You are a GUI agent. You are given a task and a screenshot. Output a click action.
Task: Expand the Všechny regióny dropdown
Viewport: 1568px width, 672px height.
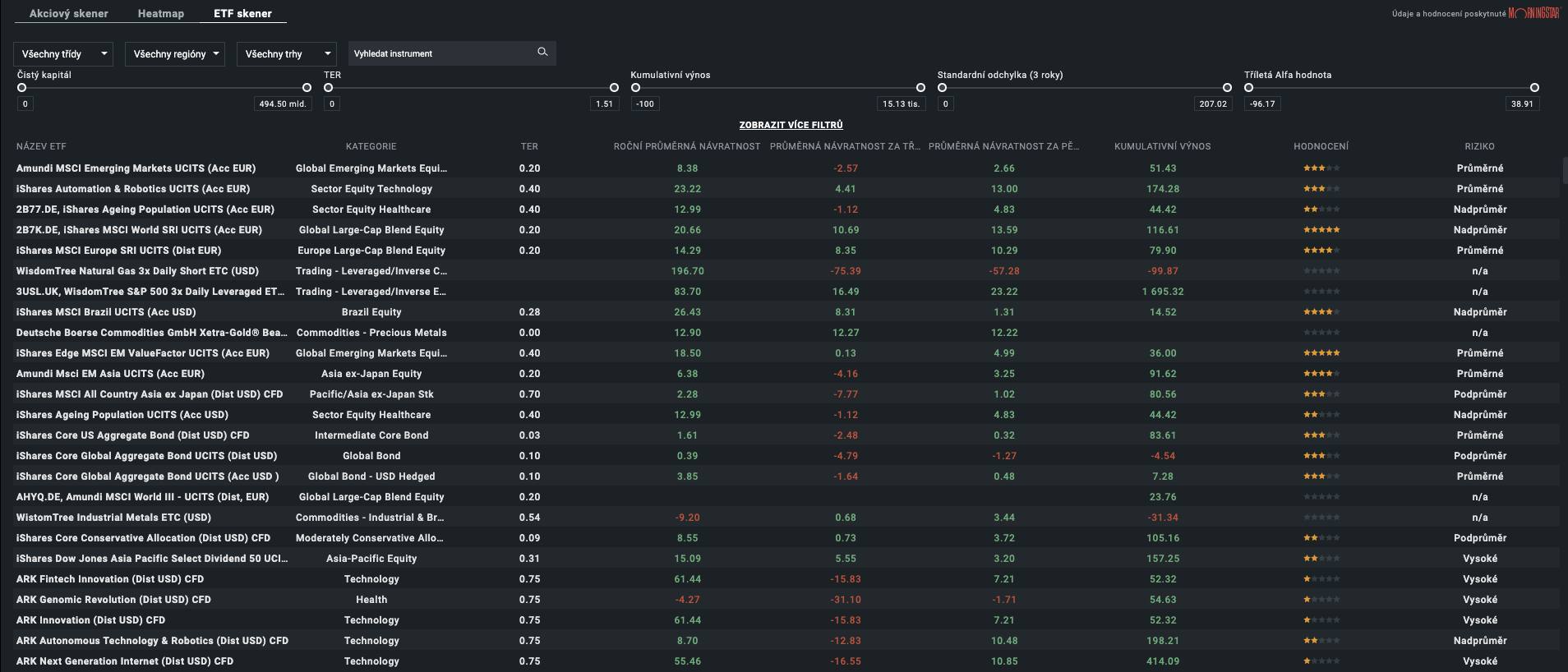(175, 54)
